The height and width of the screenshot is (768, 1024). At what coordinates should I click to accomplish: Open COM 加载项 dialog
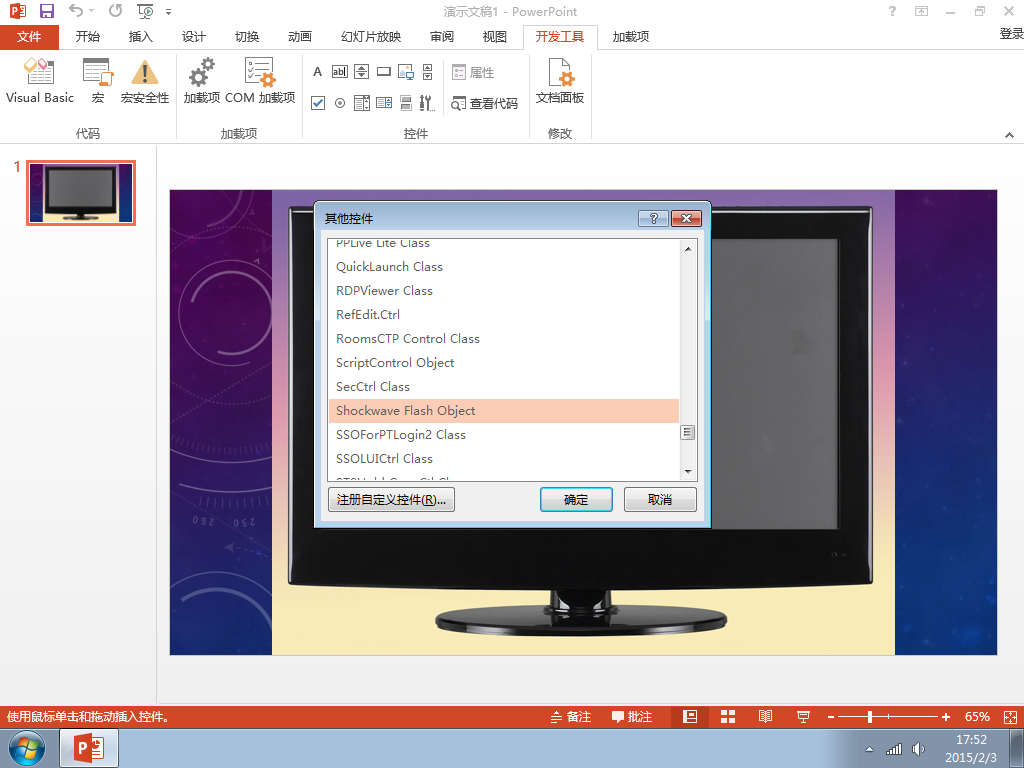coord(260,80)
